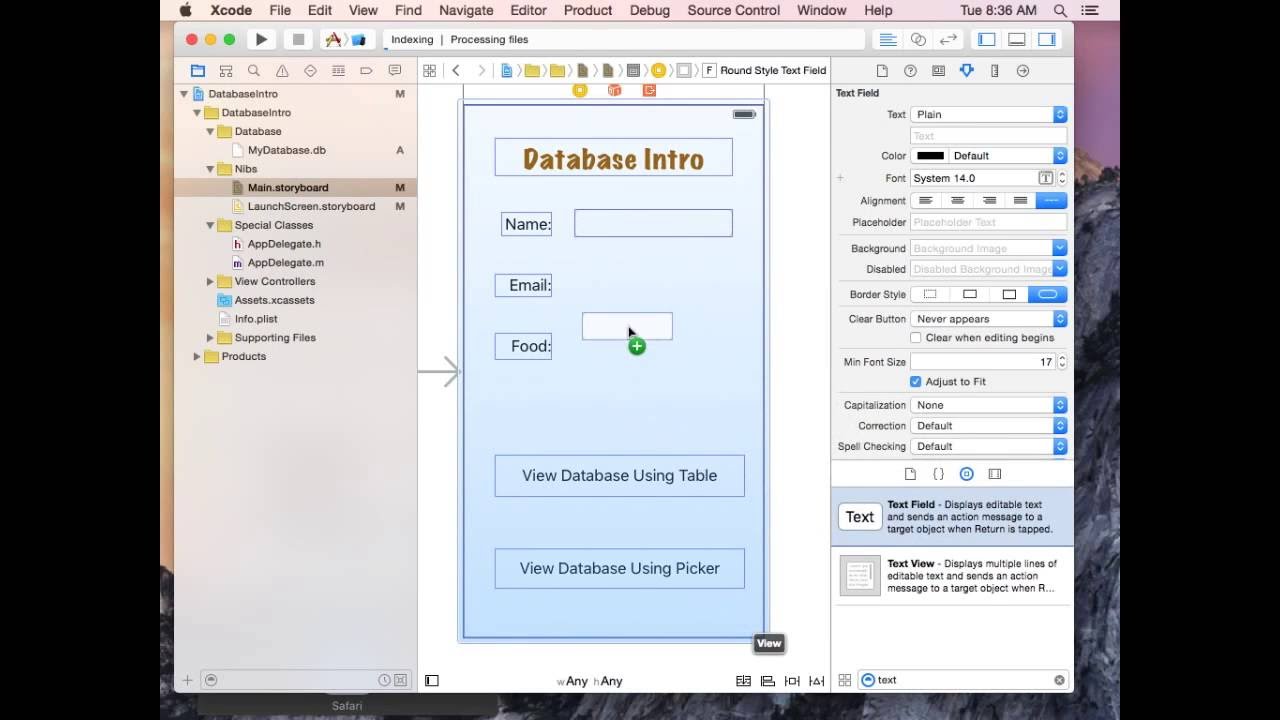Screen dimensions: 1280x720
Task: Show the Test navigator
Action: coord(310,71)
